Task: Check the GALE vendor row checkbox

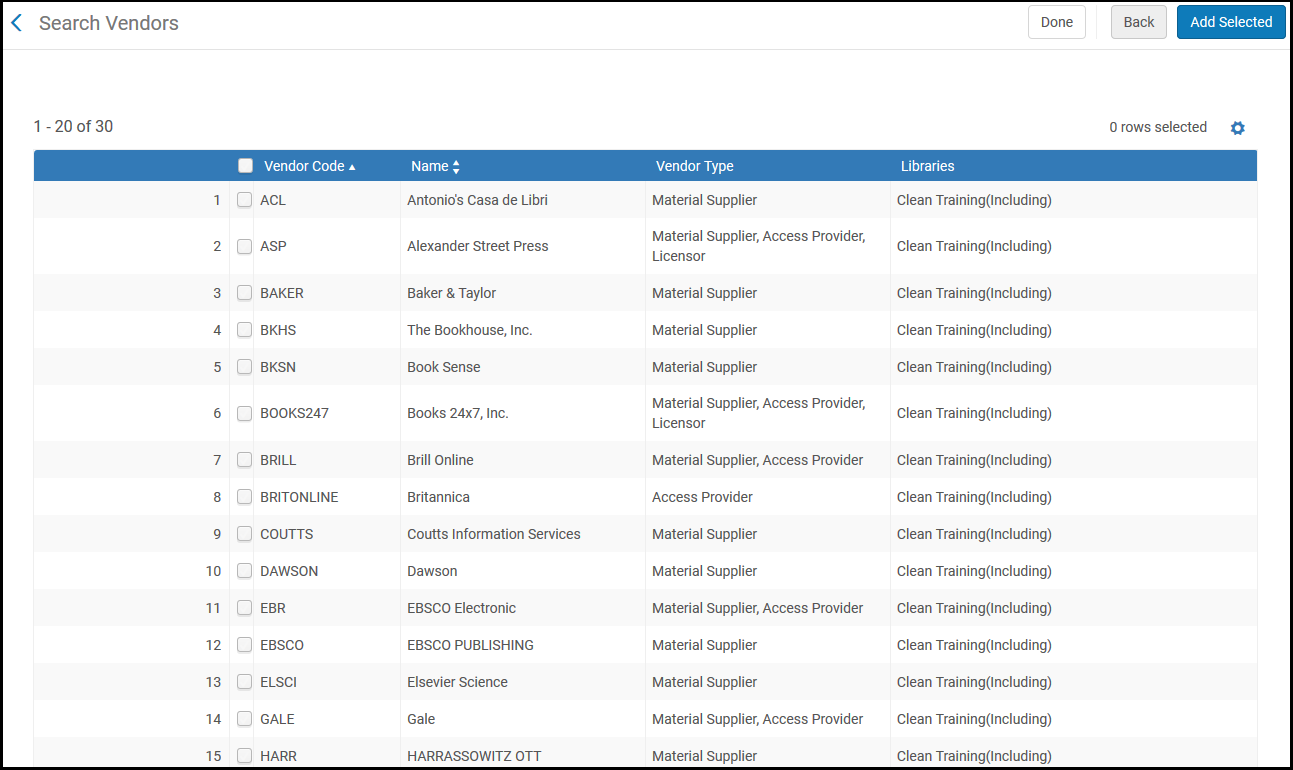Action: tap(244, 719)
